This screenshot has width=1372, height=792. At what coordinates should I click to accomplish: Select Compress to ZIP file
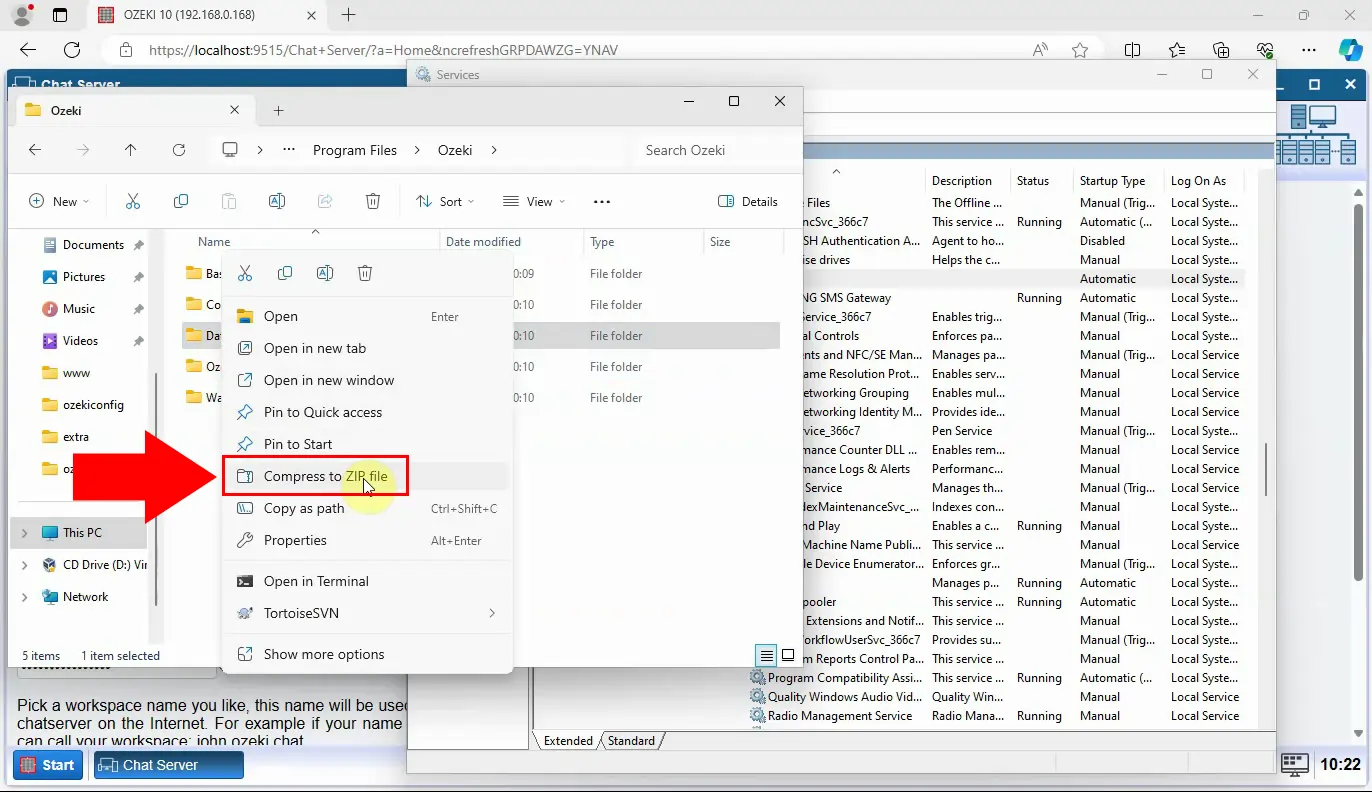tap(367, 476)
